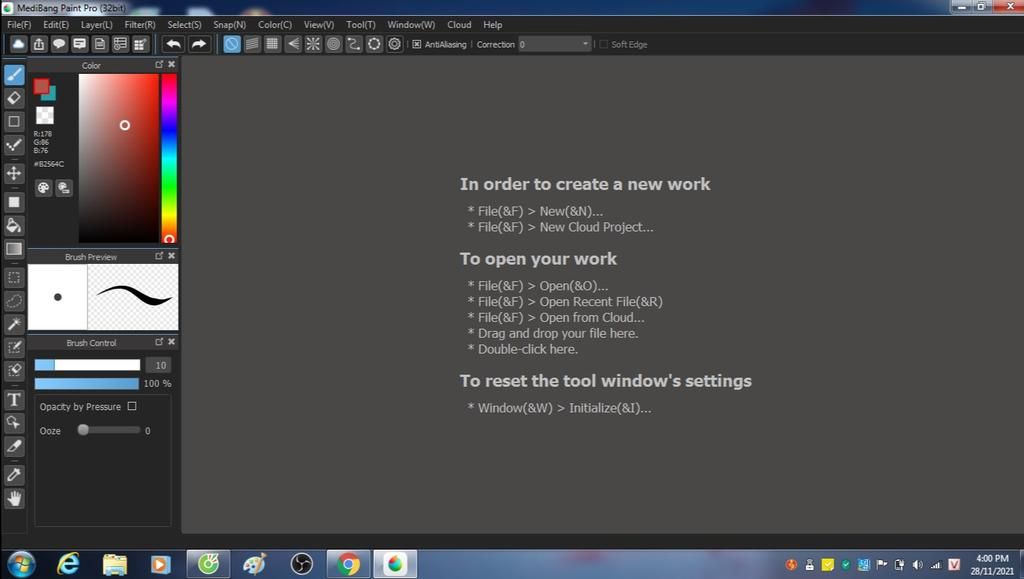Open Google Chrome from the taskbar
This screenshot has width=1024, height=579.
[x=348, y=563]
